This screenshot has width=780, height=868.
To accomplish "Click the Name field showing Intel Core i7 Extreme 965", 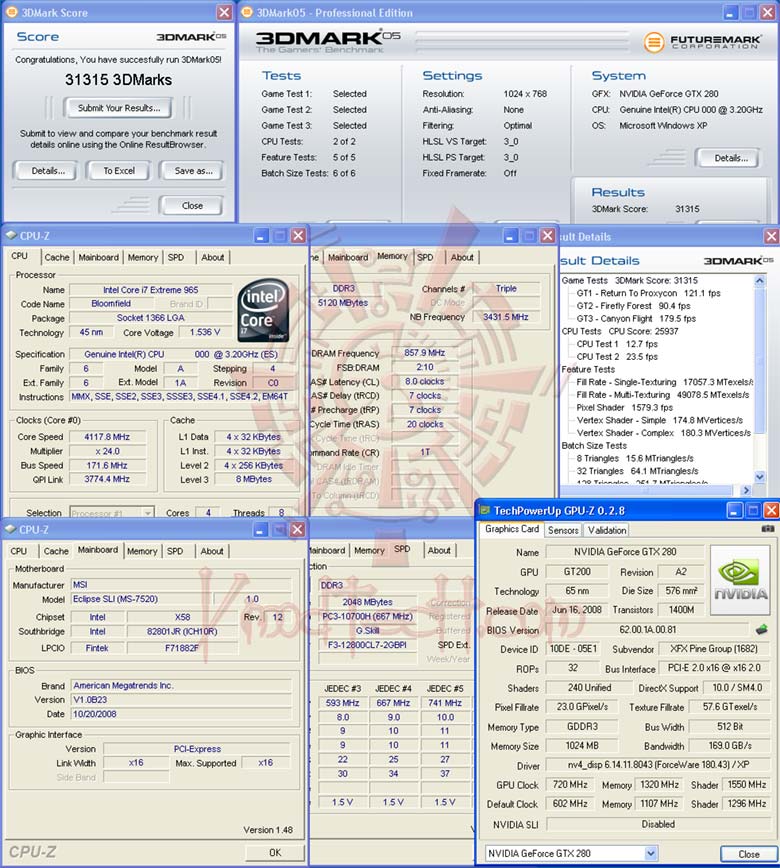I will coord(151,290).
